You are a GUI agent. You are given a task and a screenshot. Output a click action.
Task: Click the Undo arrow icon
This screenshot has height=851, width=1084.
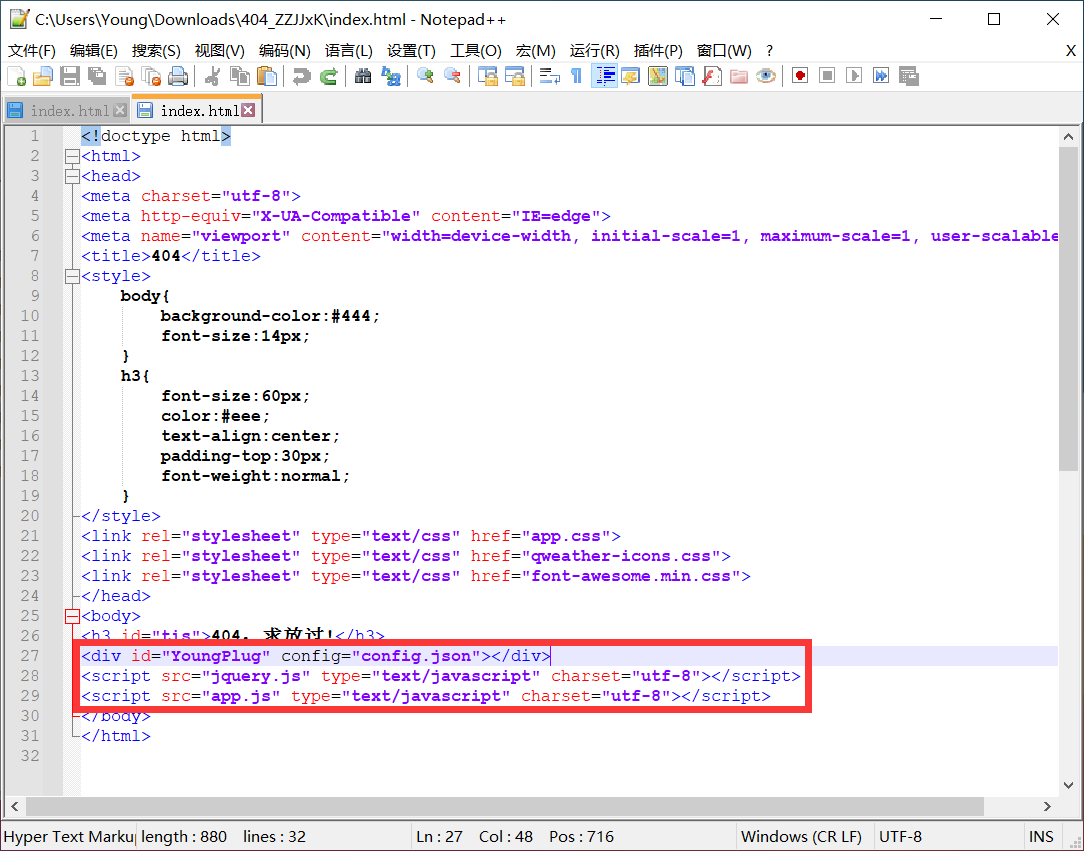(x=301, y=76)
